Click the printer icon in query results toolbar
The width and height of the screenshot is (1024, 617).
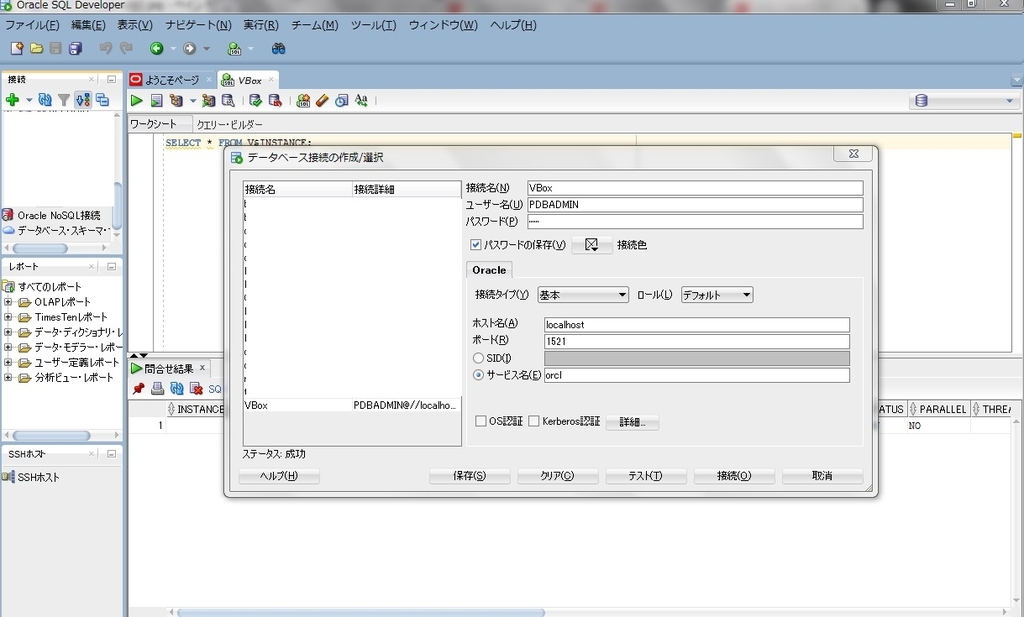pos(157,388)
